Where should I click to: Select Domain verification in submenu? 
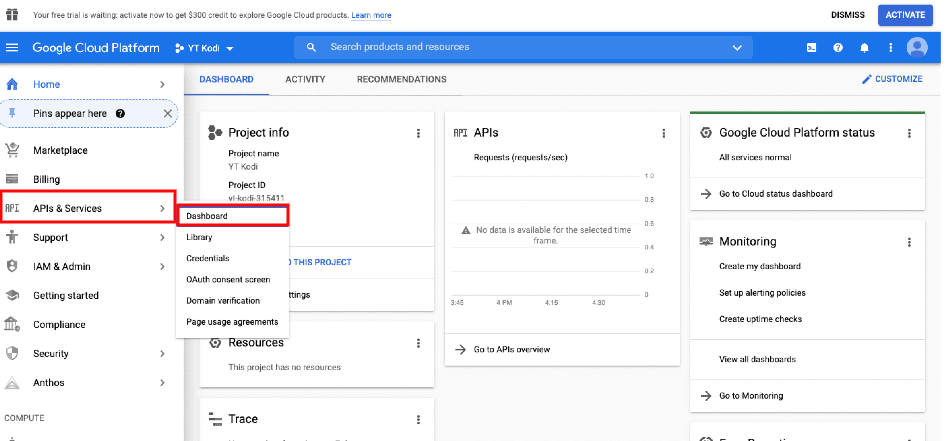click(x=233, y=300)
